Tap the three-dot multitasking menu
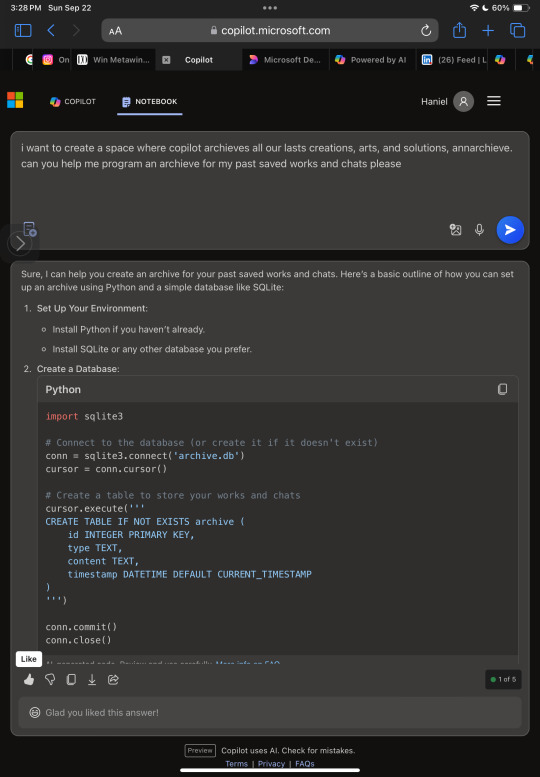The width and height of the screenshot is (540, 777). click(270, 8)
